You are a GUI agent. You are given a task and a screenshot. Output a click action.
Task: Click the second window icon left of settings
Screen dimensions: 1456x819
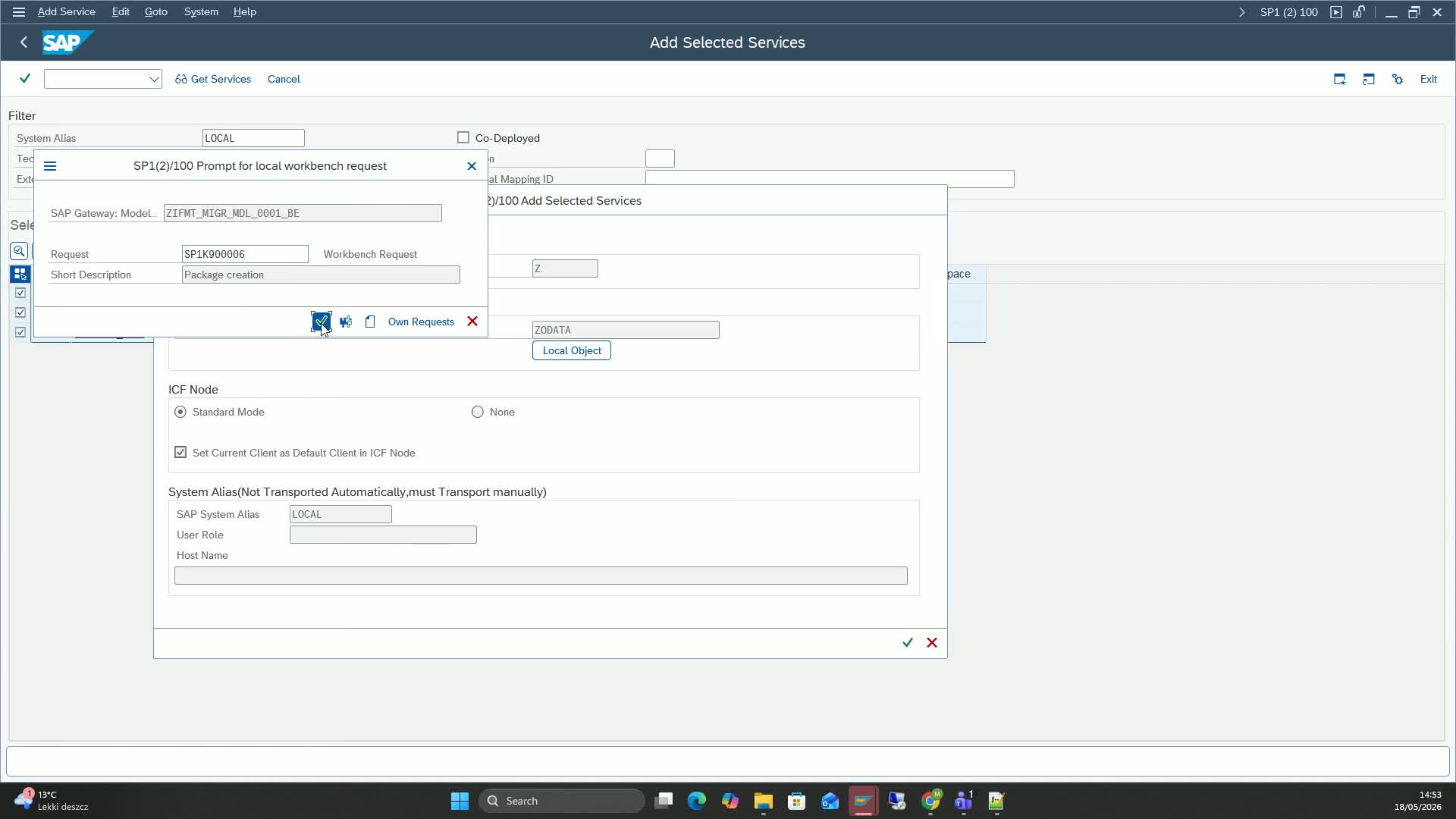[x=1369, y=79]
